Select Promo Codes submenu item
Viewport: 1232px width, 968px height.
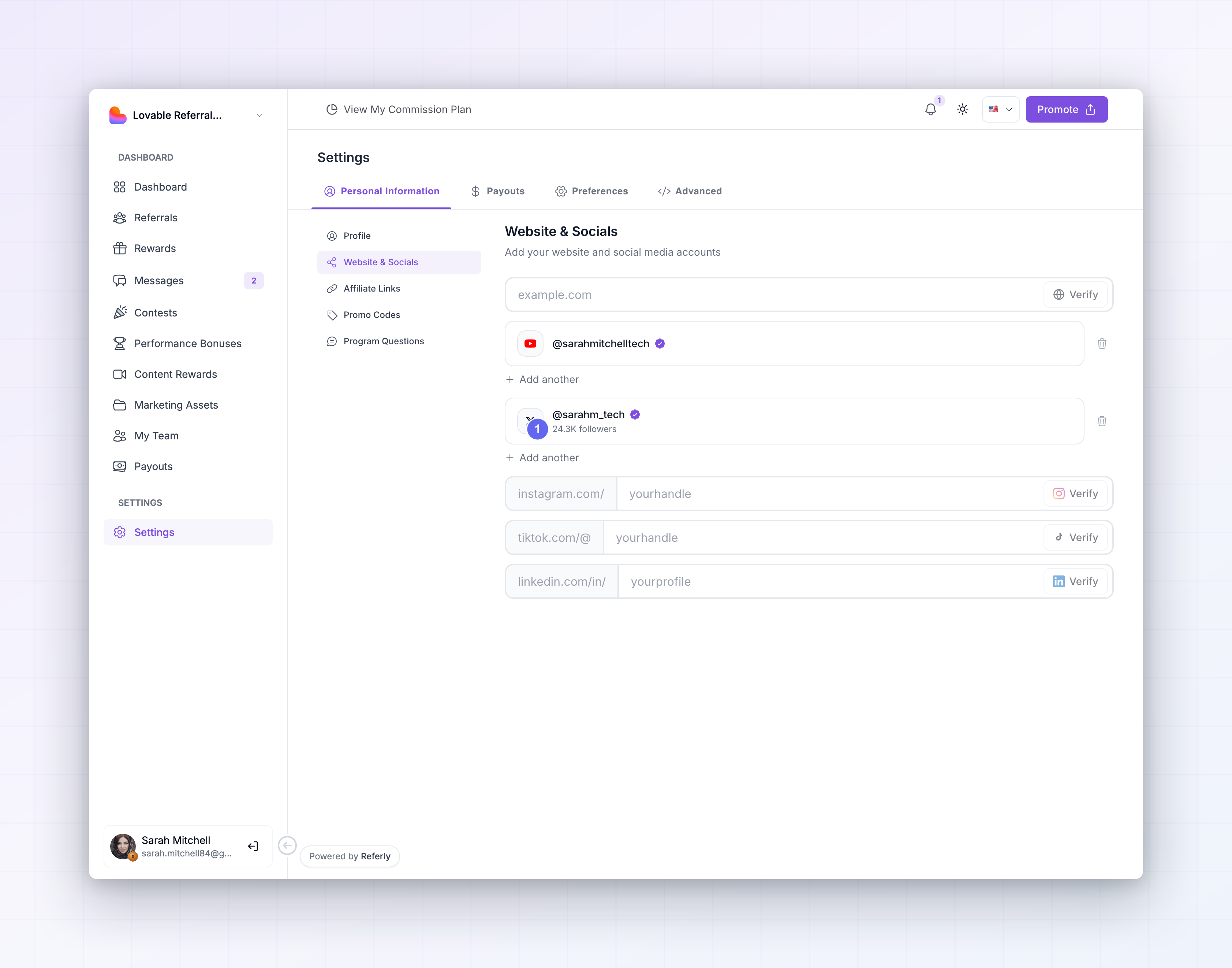click(399, 315)
